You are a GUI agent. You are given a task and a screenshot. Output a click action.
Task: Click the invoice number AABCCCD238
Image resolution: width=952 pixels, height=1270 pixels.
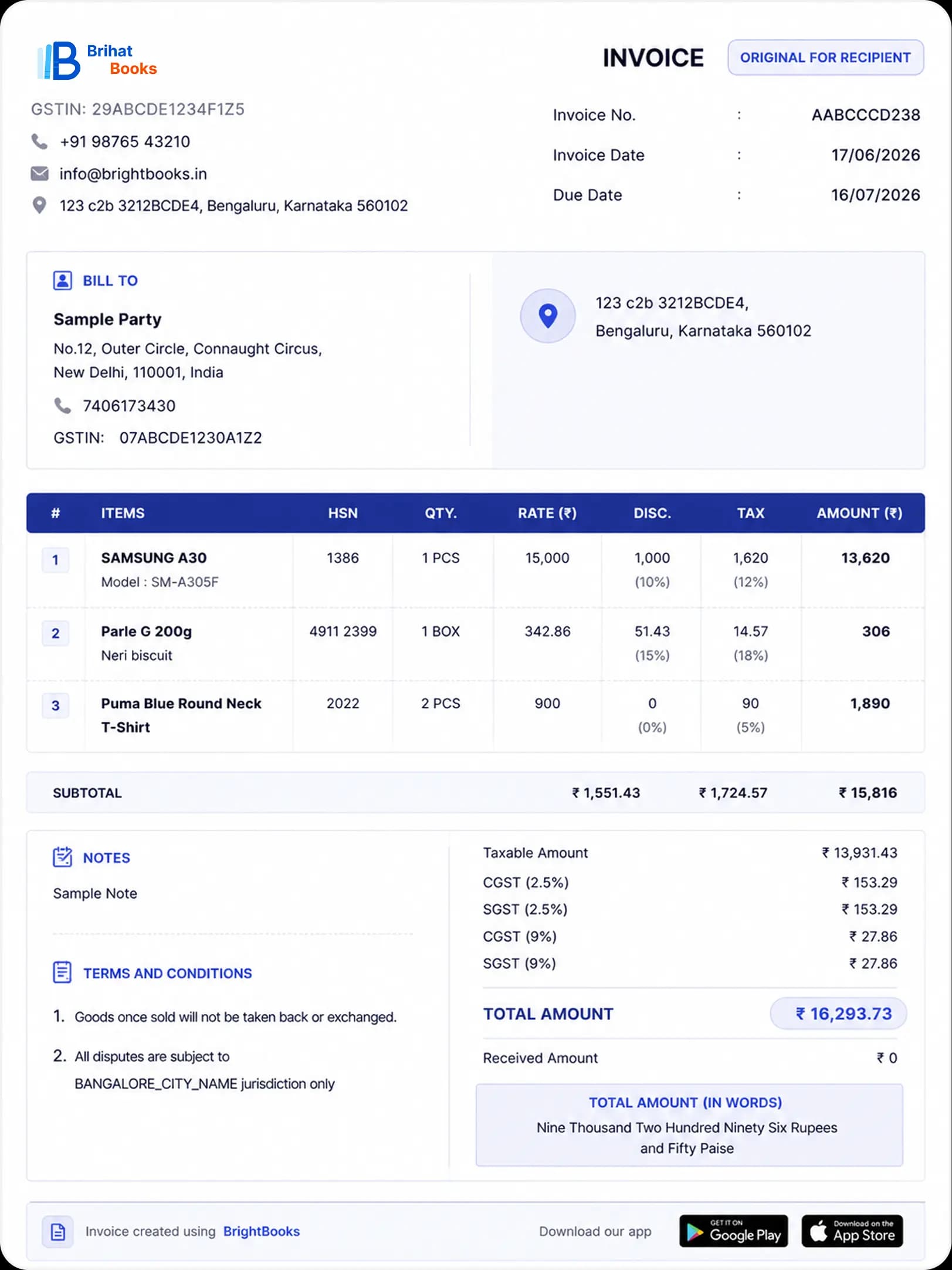[866, 115]
